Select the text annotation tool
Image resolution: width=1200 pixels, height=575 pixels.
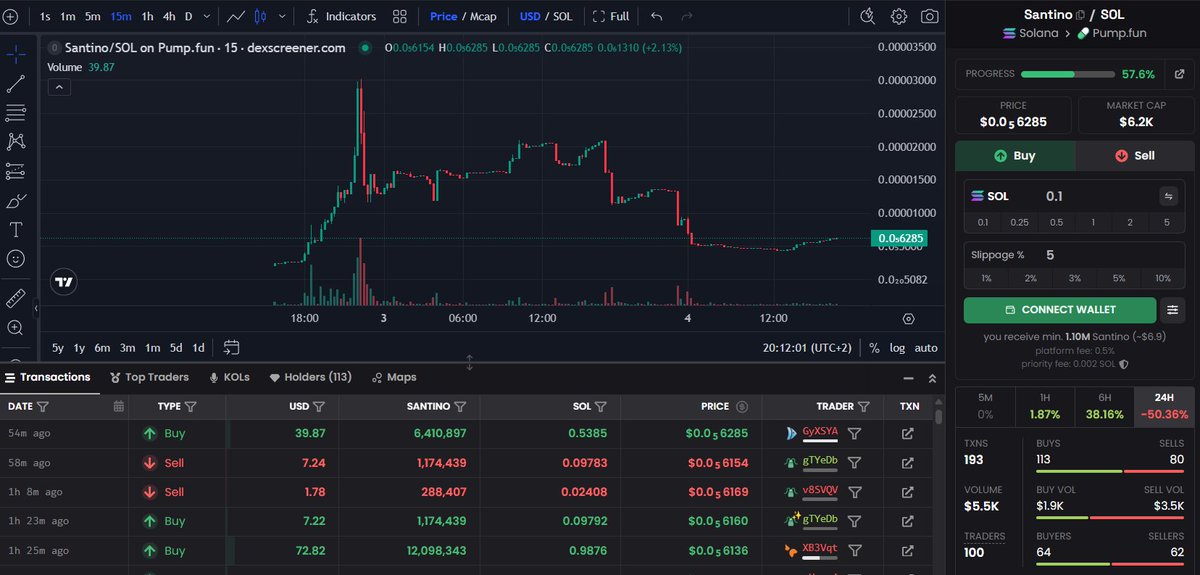click(16, 229)
